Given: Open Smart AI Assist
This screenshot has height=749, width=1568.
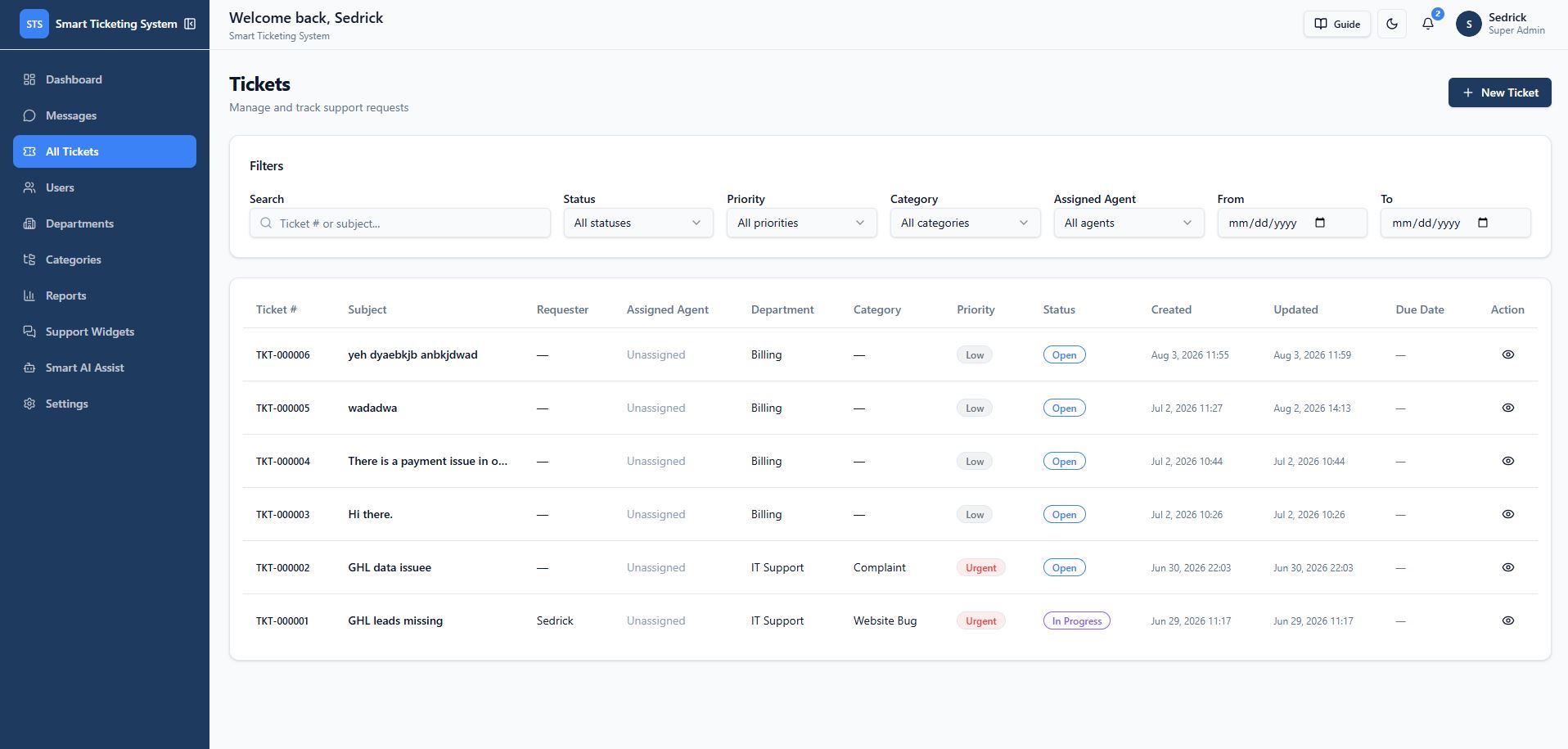Looking at the screenshot, I should coord(105,368).
